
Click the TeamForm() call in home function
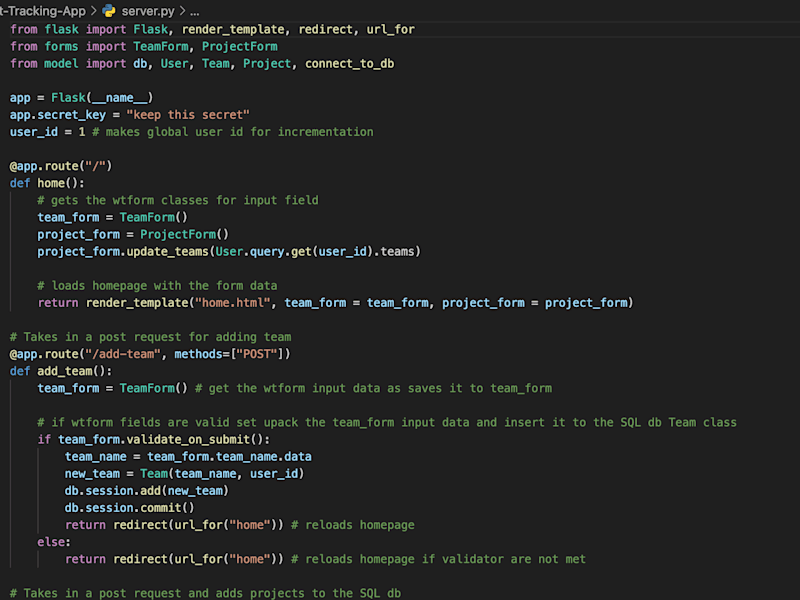pyautogui.click(x=154, y=217)
